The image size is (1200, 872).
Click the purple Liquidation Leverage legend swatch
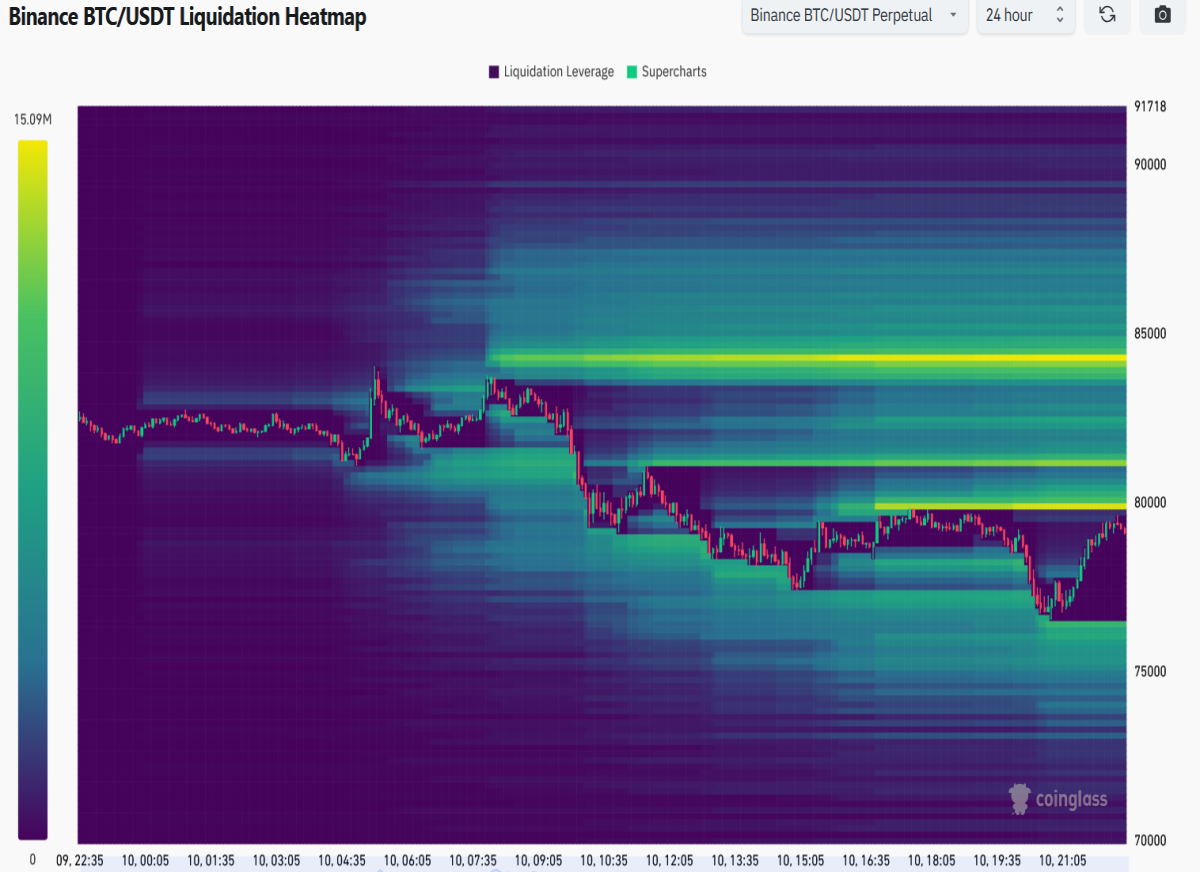click(x=494, y=72)
